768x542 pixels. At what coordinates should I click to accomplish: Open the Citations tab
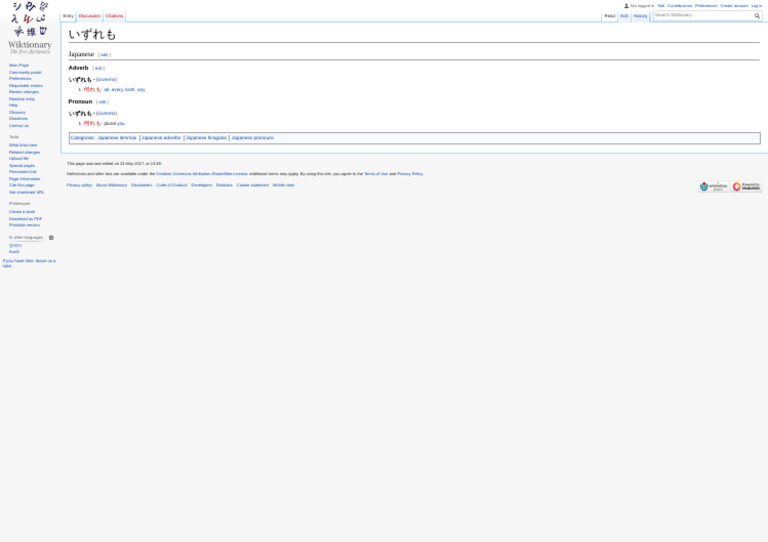[x=114, y=16]
